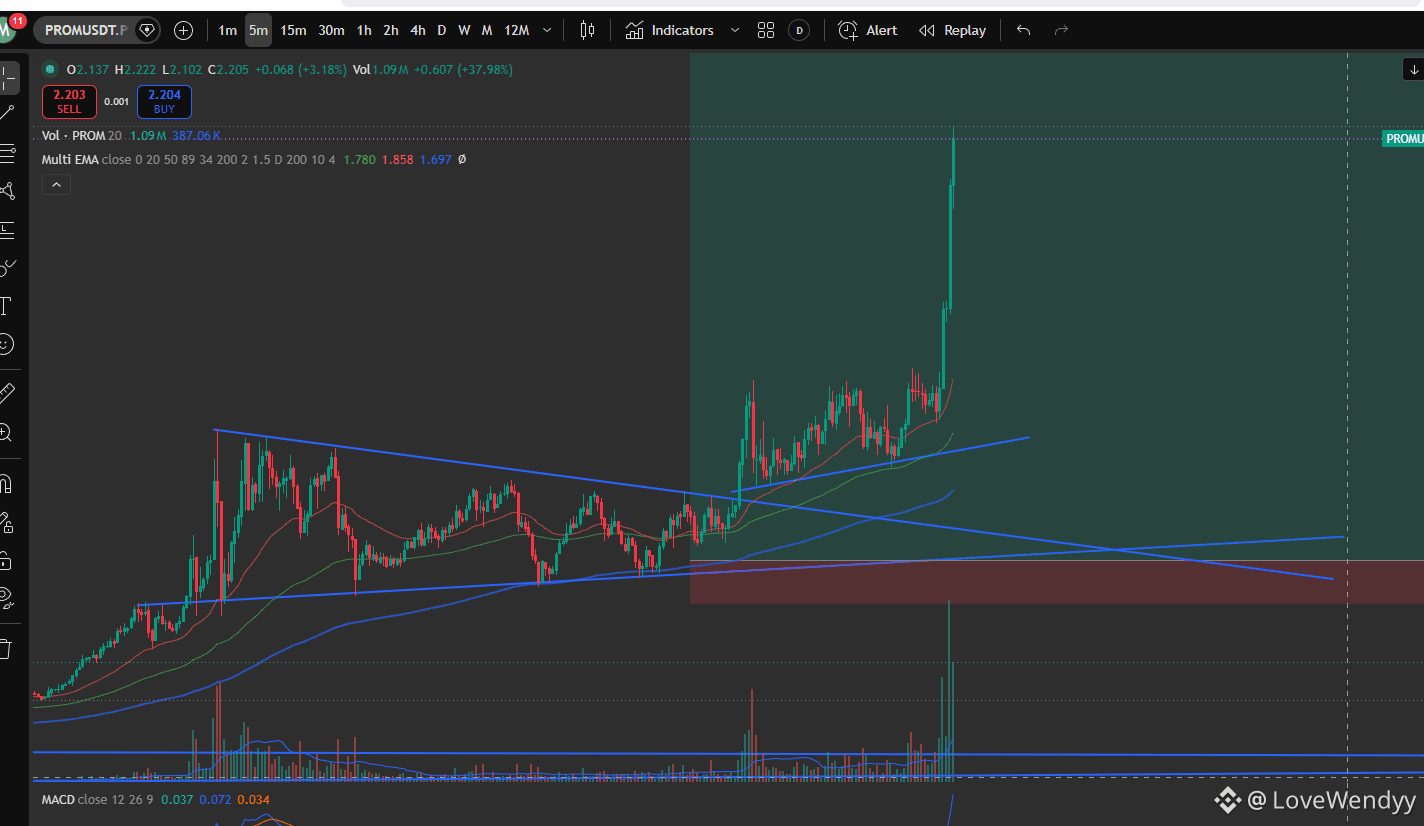Click the 0.001 spread value
Image resolution: width=1424 pixels, height=826 pixels.
(117, 101)
